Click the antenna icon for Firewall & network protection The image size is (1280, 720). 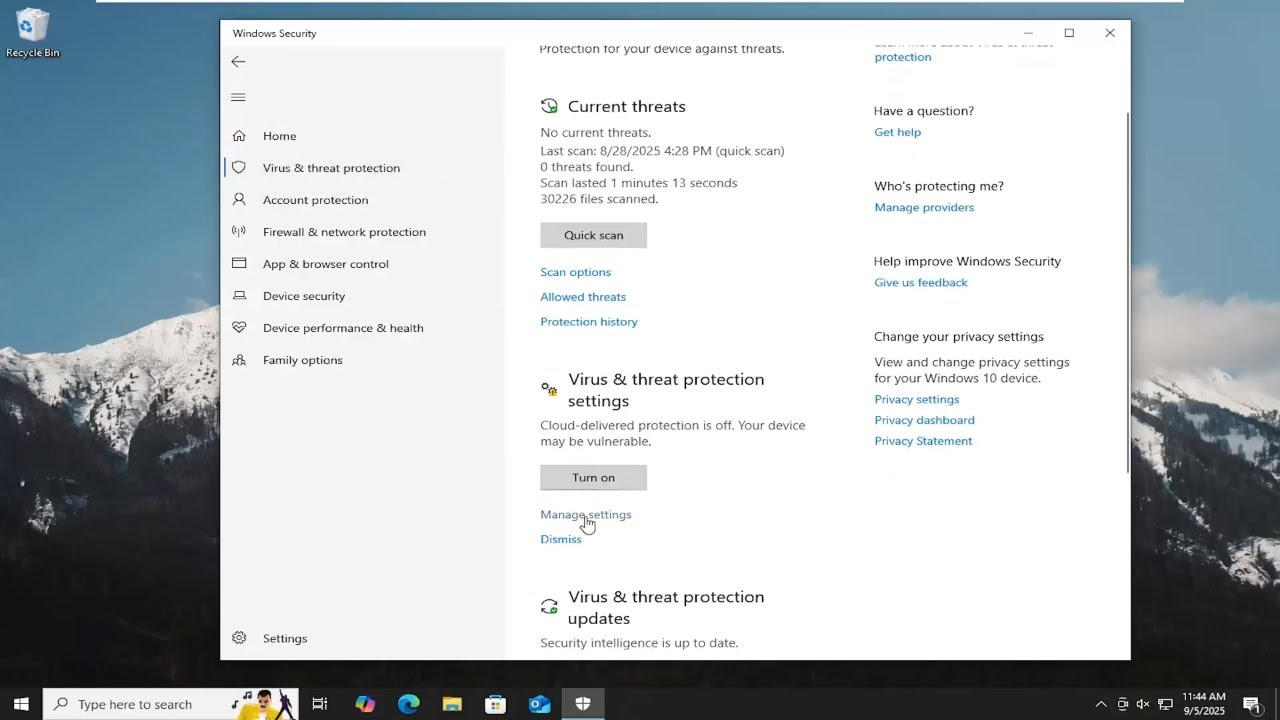(239, 232)
